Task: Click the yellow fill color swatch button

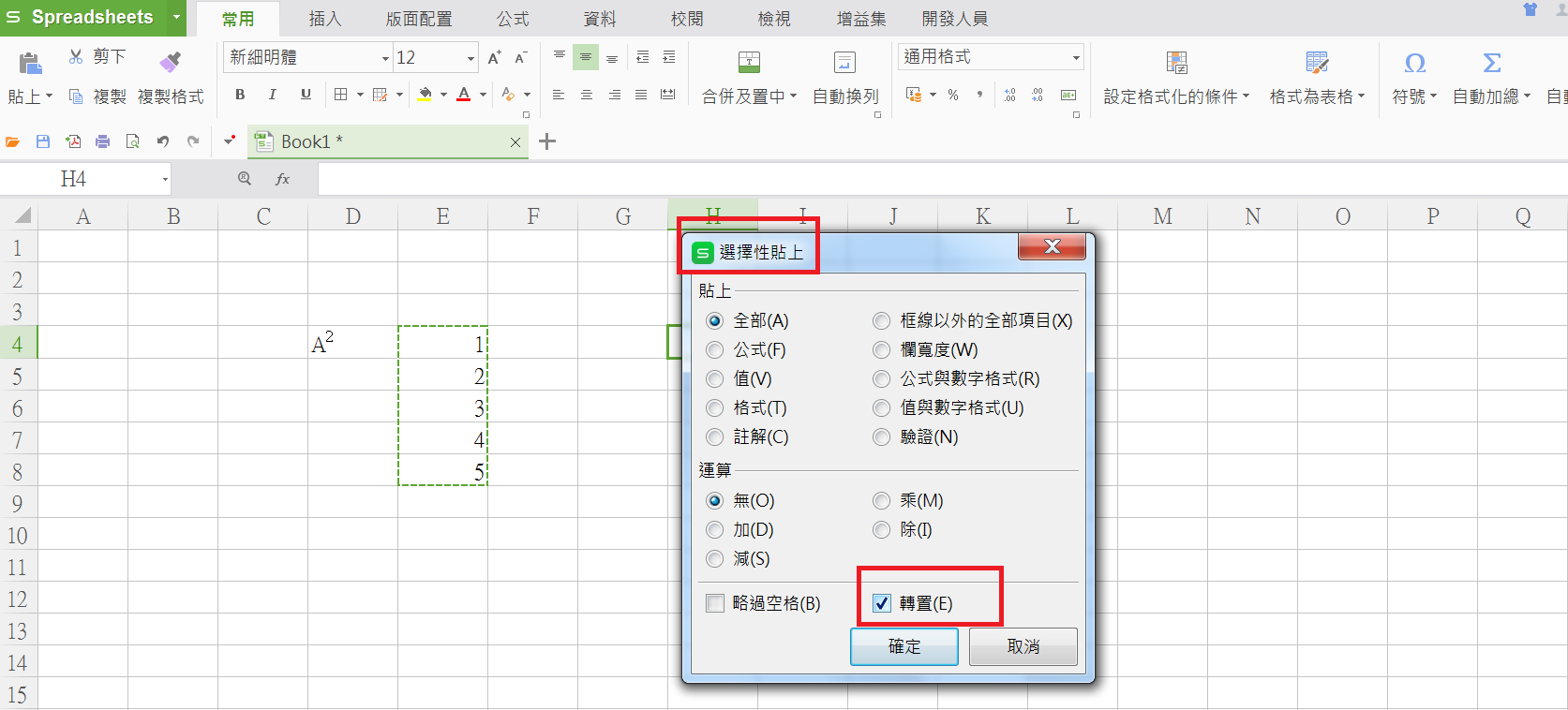Action: click(426, 95)
